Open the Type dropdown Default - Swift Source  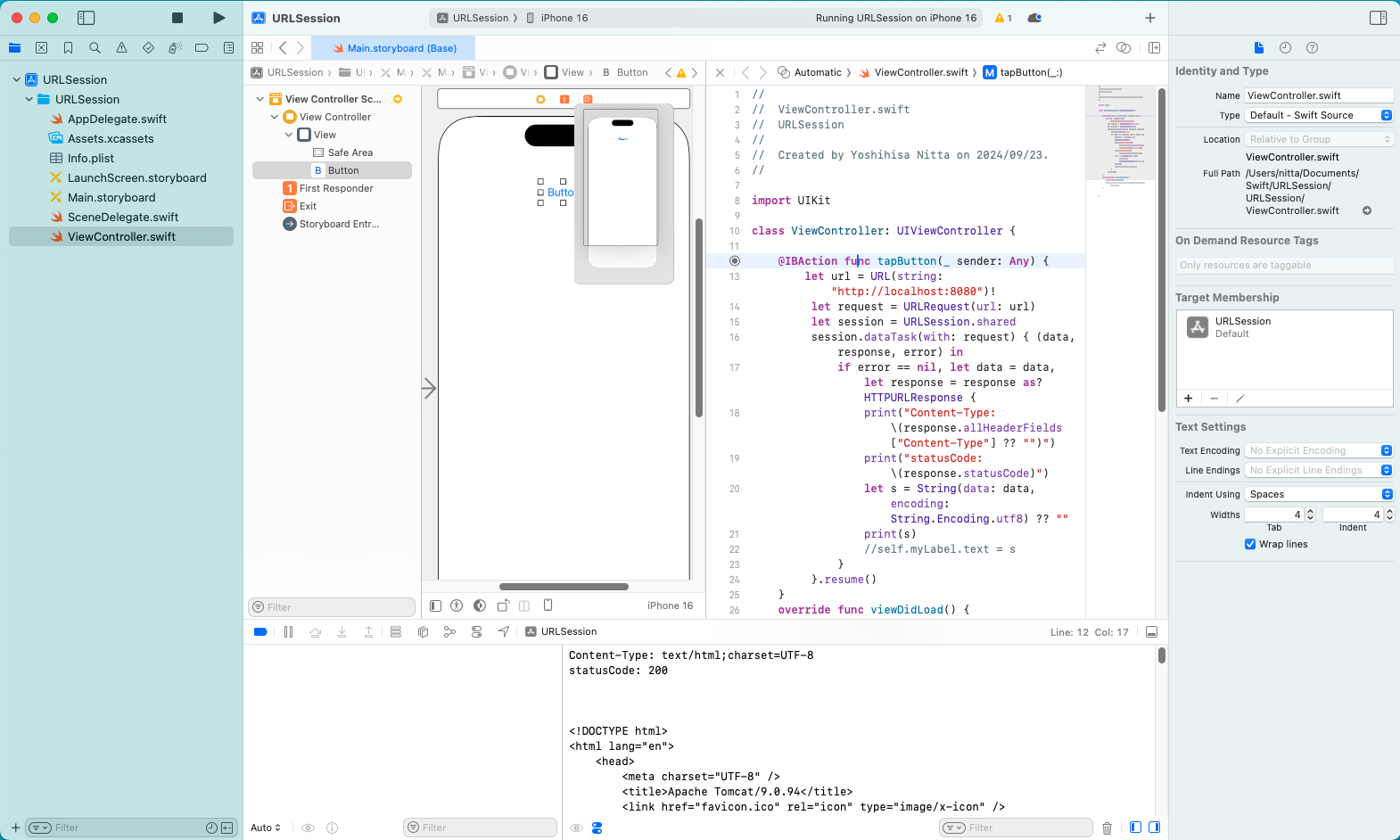pos(1319,115)
